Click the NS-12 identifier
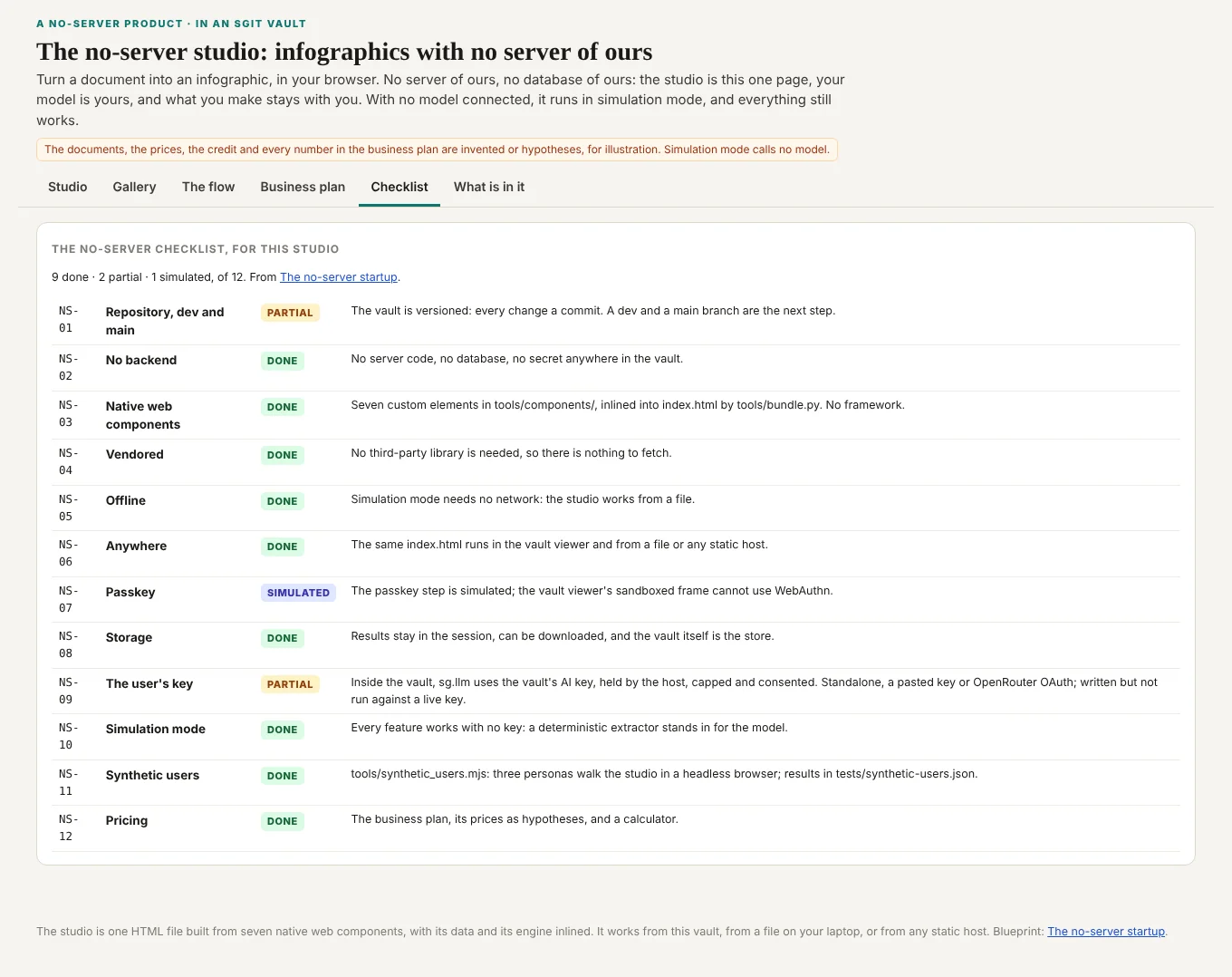This screenshot has width=1232, height=977. tap(69, 827)
